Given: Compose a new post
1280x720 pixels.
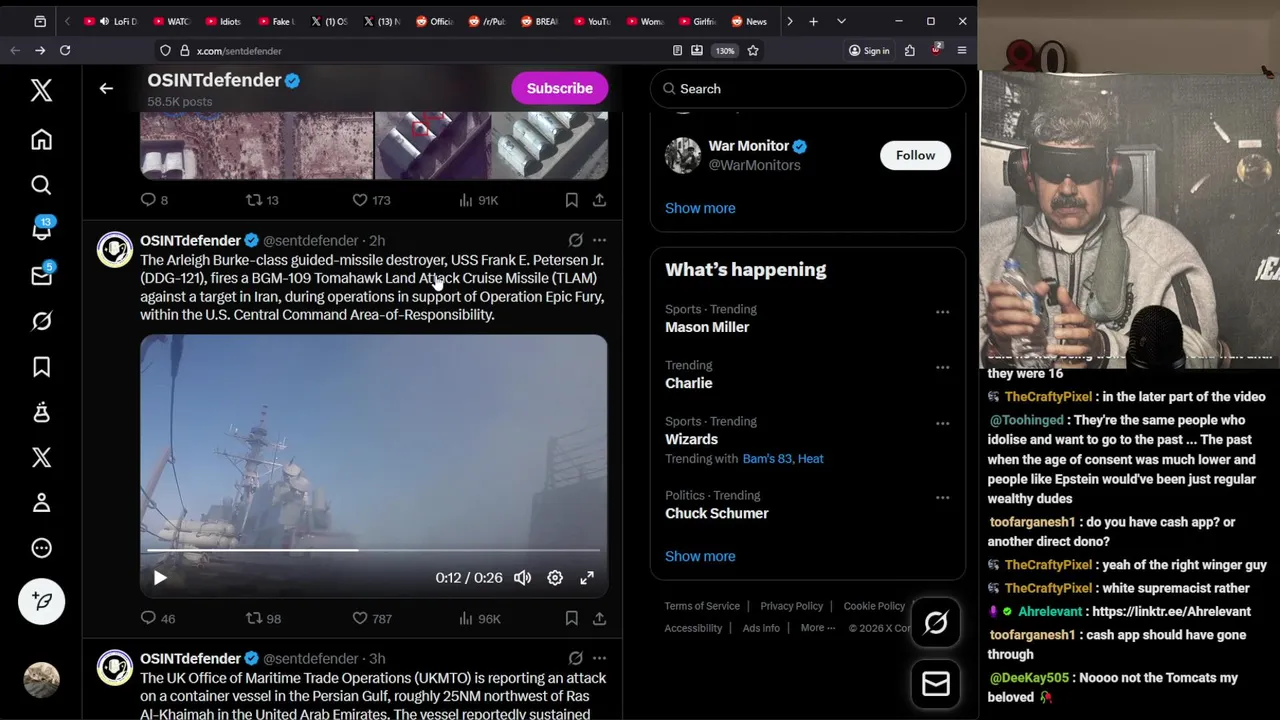Looking at the screenshot, I should [x=41, y=601].
